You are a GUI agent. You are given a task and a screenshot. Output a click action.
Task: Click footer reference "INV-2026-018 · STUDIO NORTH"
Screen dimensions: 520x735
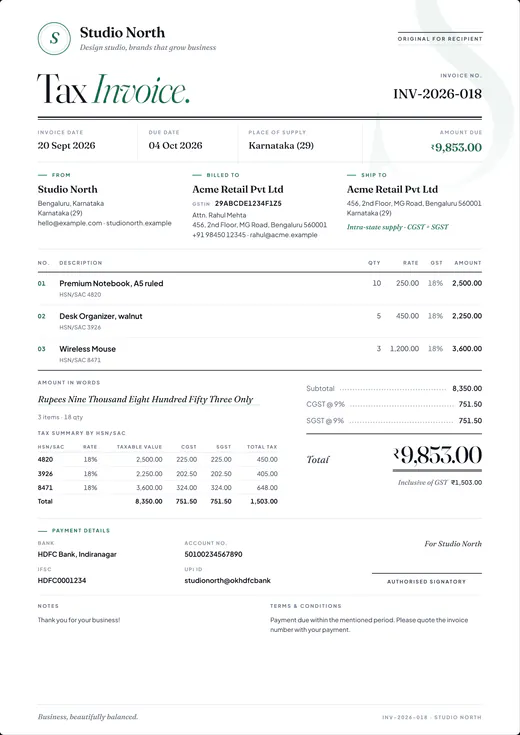[432, 718]
